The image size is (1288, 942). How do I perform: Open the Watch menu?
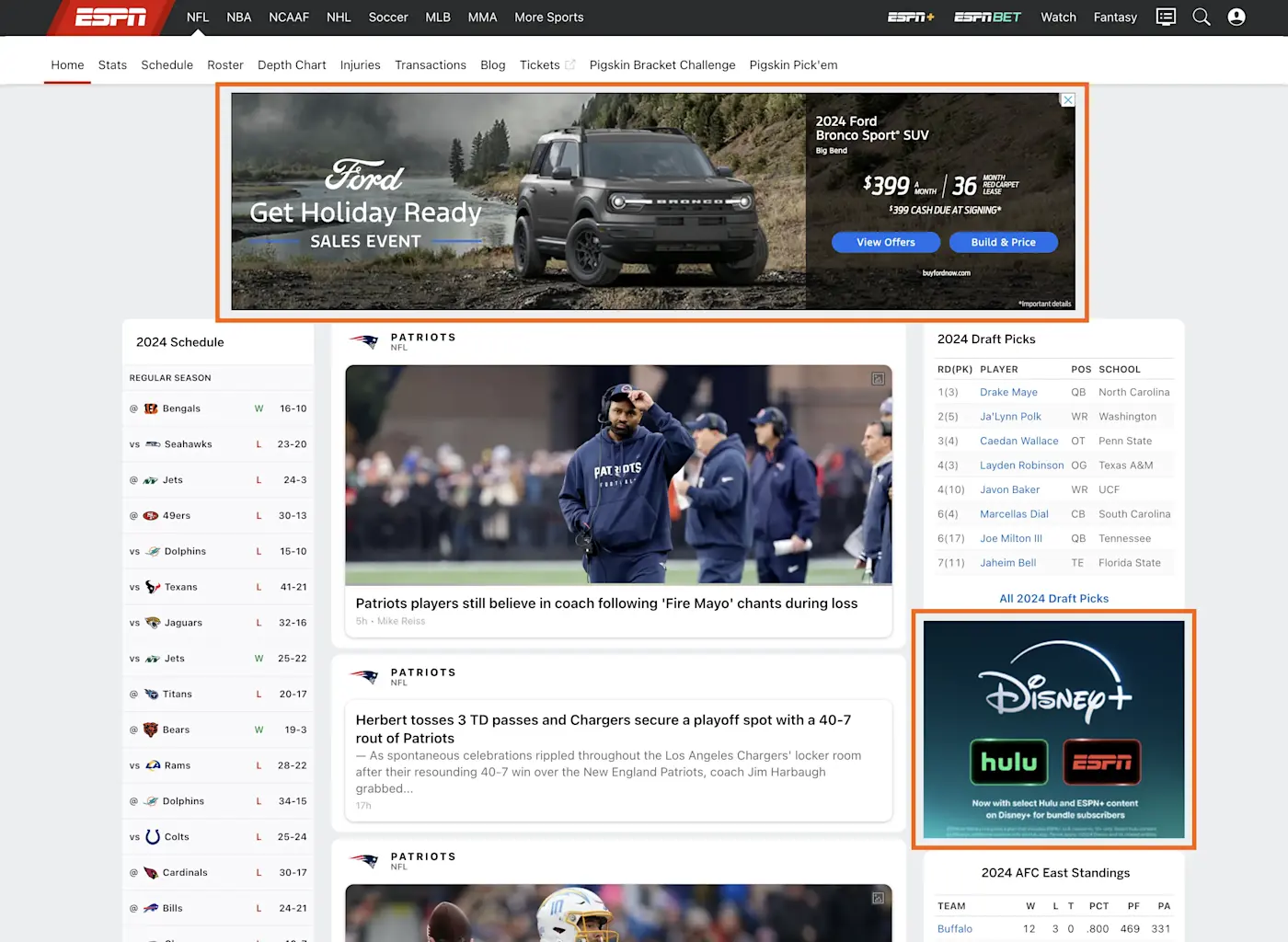click(1058, 17)
